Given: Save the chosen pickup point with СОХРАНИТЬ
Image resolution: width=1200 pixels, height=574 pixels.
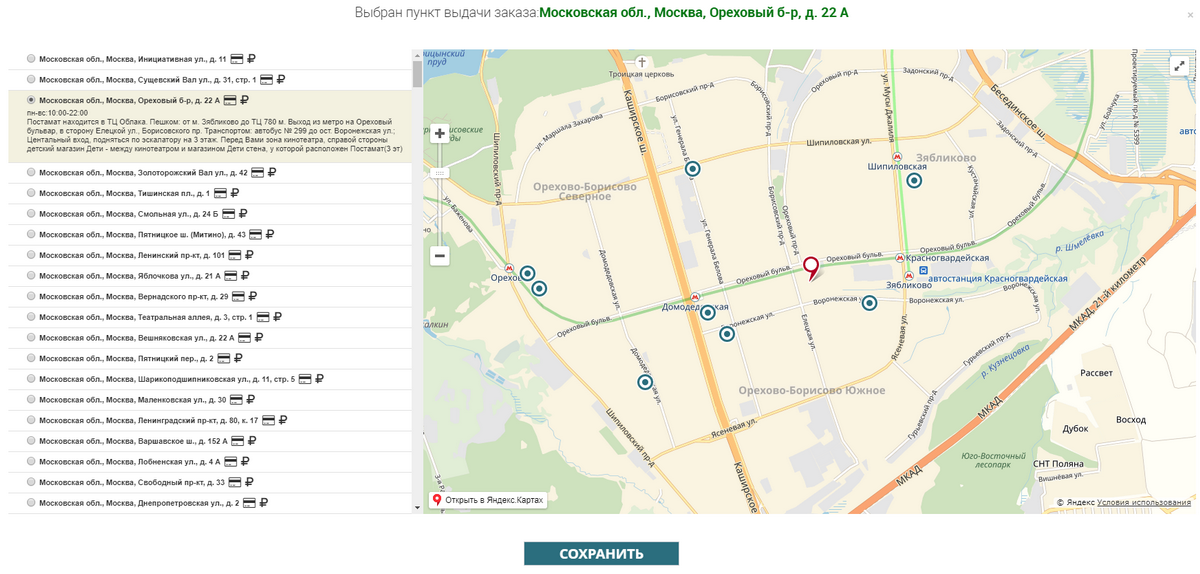Looking at the screenshot, I should tap(601, 554).
